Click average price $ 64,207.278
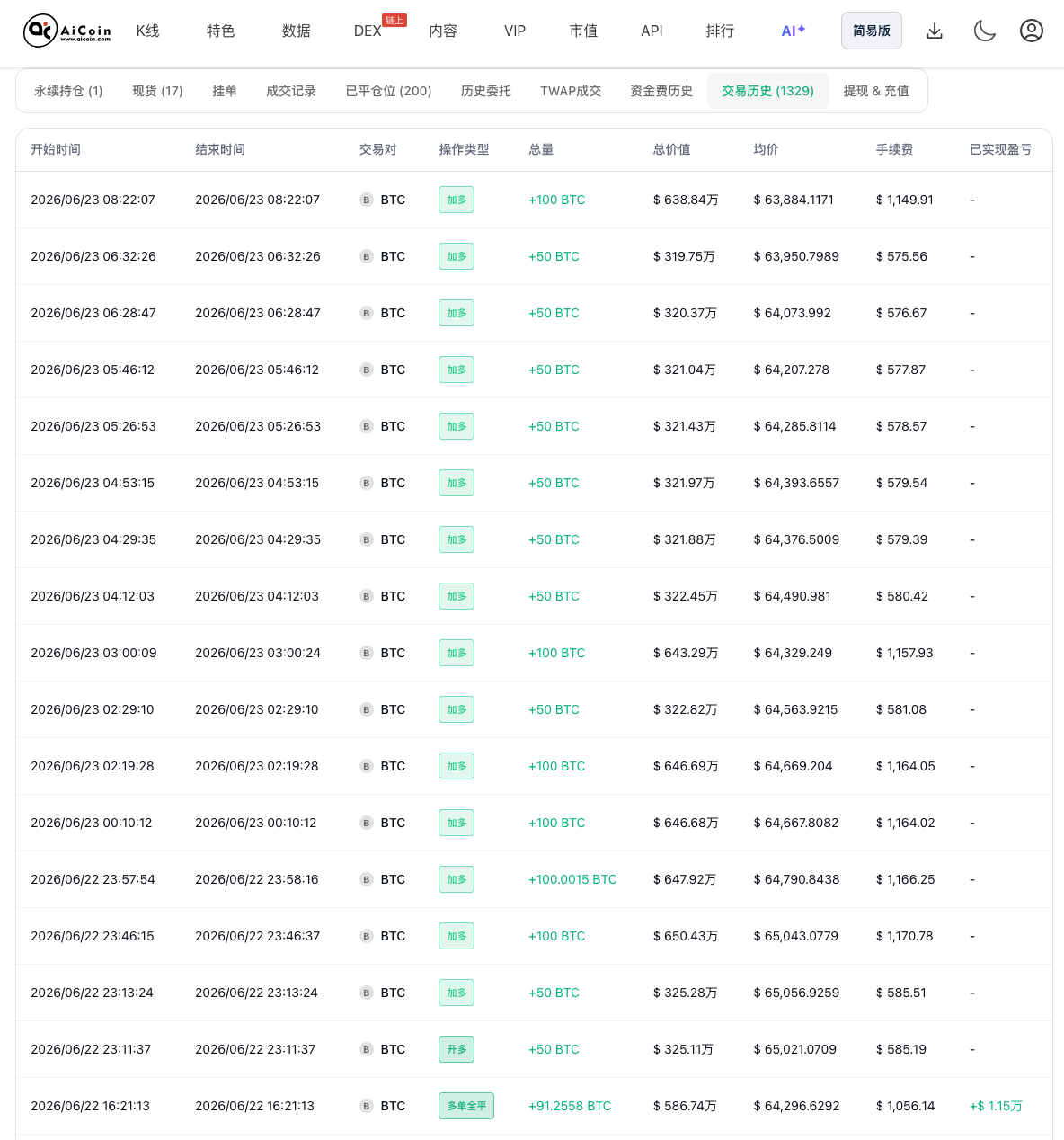1064x1140 pixels. click(792, 370)
